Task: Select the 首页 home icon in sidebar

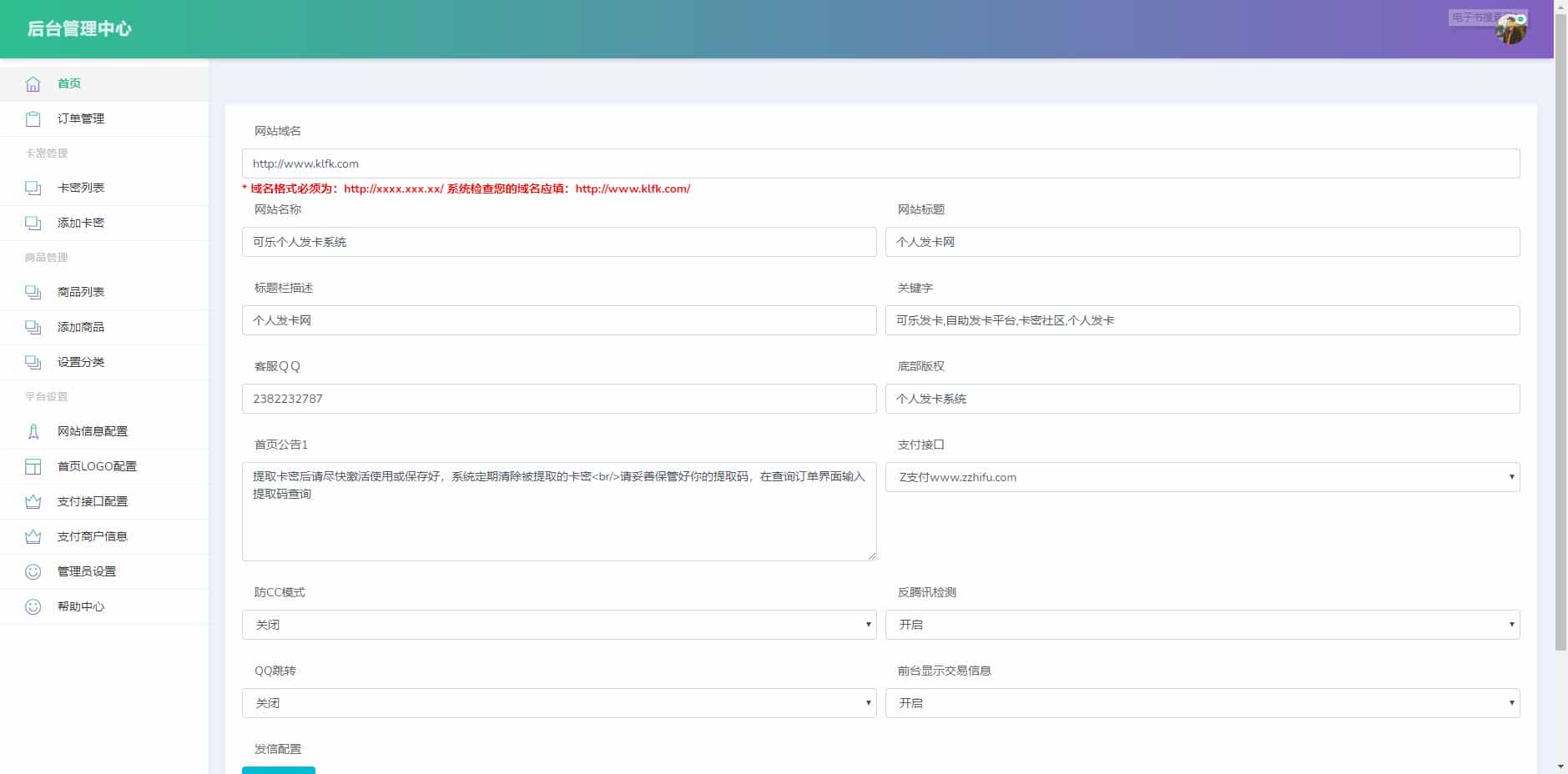Action: click(x=33, y=83)
